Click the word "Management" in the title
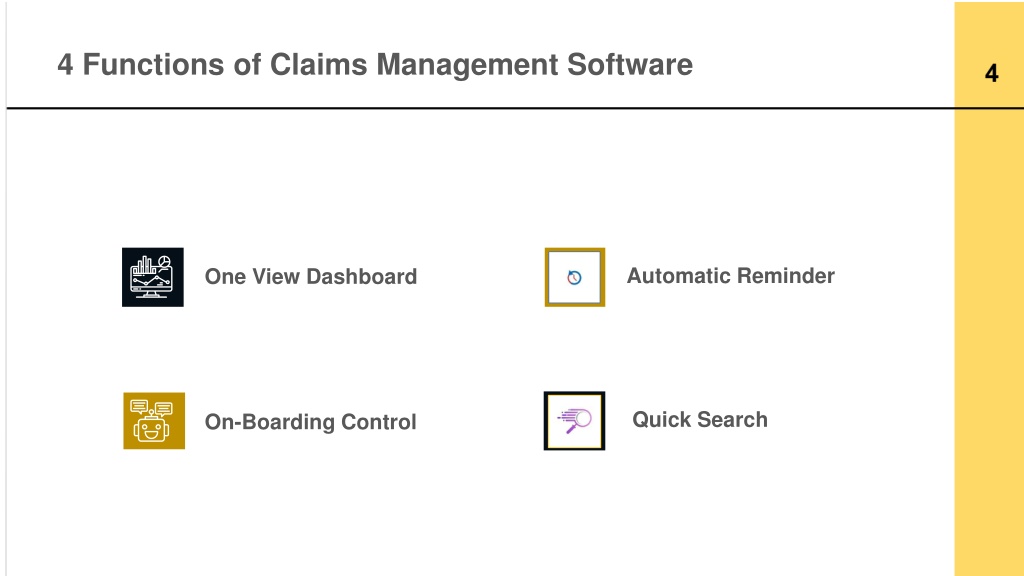 click(x=467, y=64)
